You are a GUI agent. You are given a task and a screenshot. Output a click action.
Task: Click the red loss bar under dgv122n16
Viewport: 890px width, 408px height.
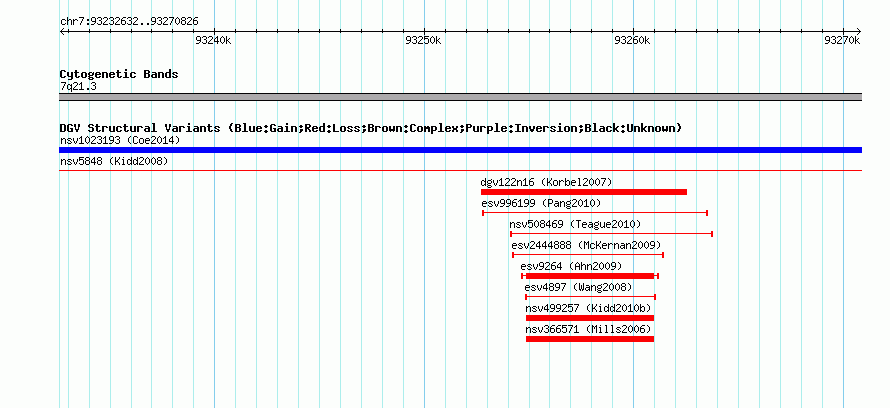click(583, 192)
